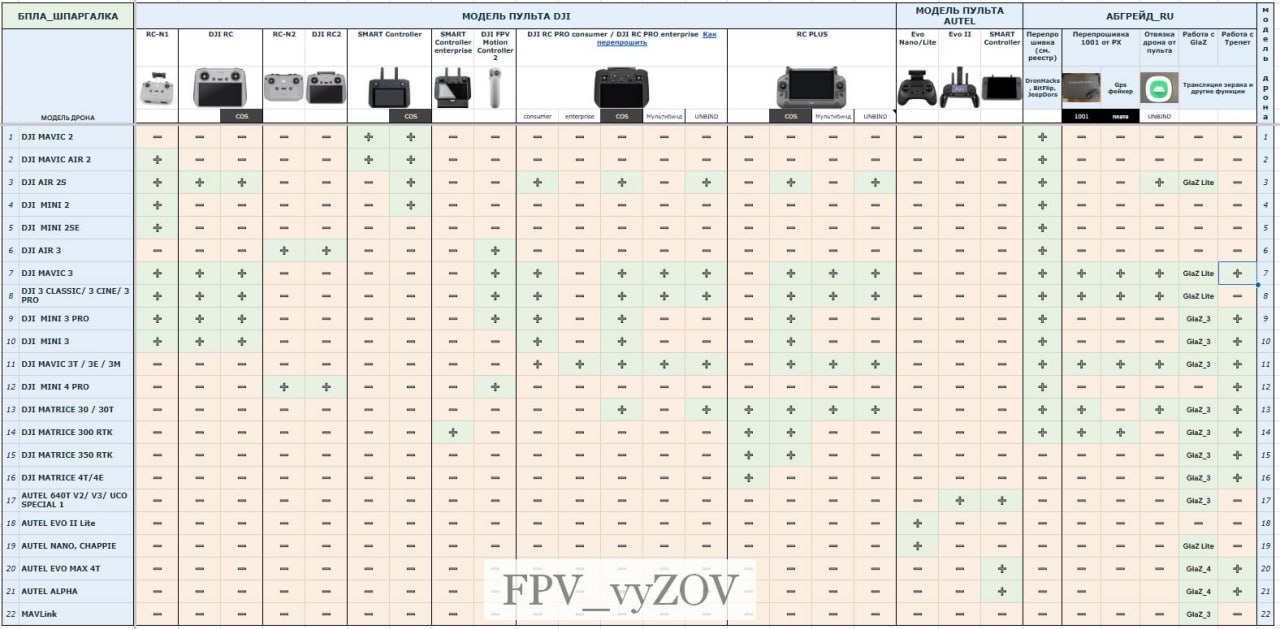The width and height of the screenshot is (1280, 629).
Task: Select the DJI RC PRO controller image
Action: [621, 87]
